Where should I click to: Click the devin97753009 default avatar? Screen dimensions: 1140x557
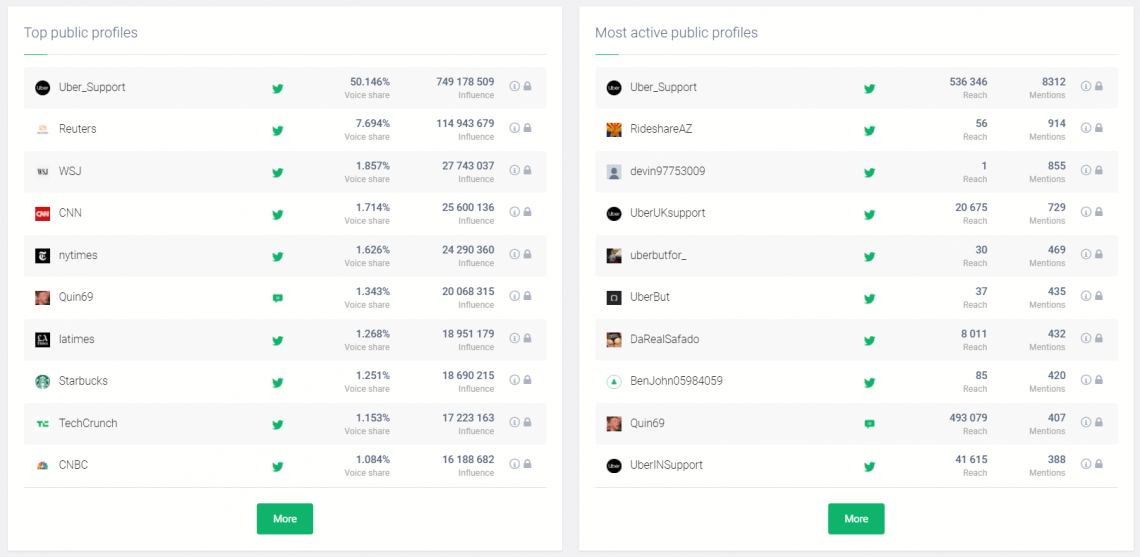[x=614, y=172]
